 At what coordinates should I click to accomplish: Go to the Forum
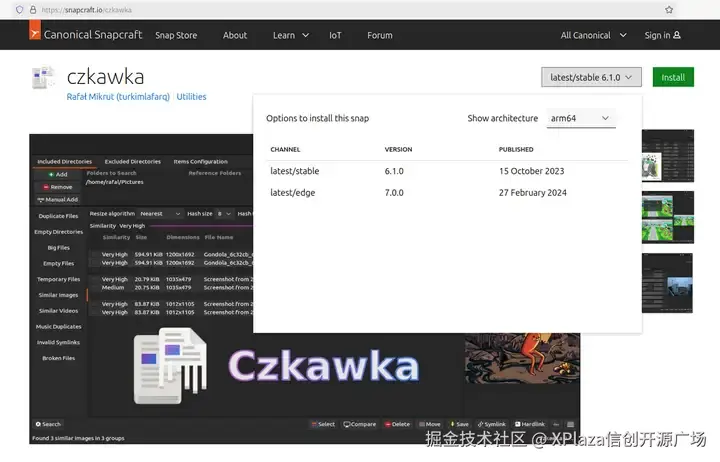[x=380, y=35]
